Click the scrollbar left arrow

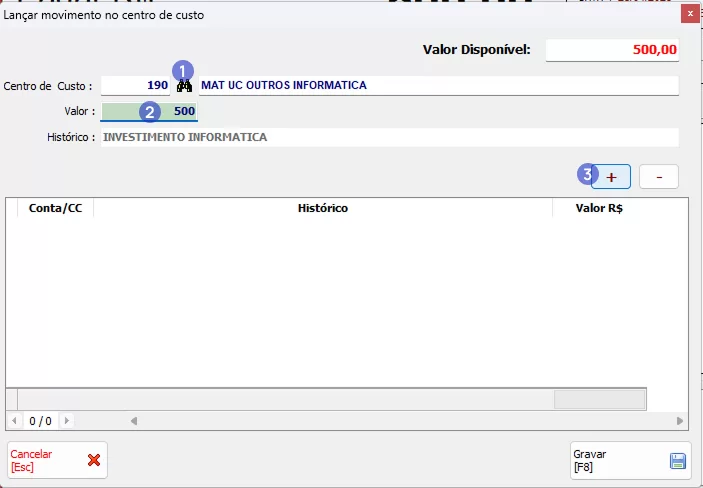pos(133,421)
